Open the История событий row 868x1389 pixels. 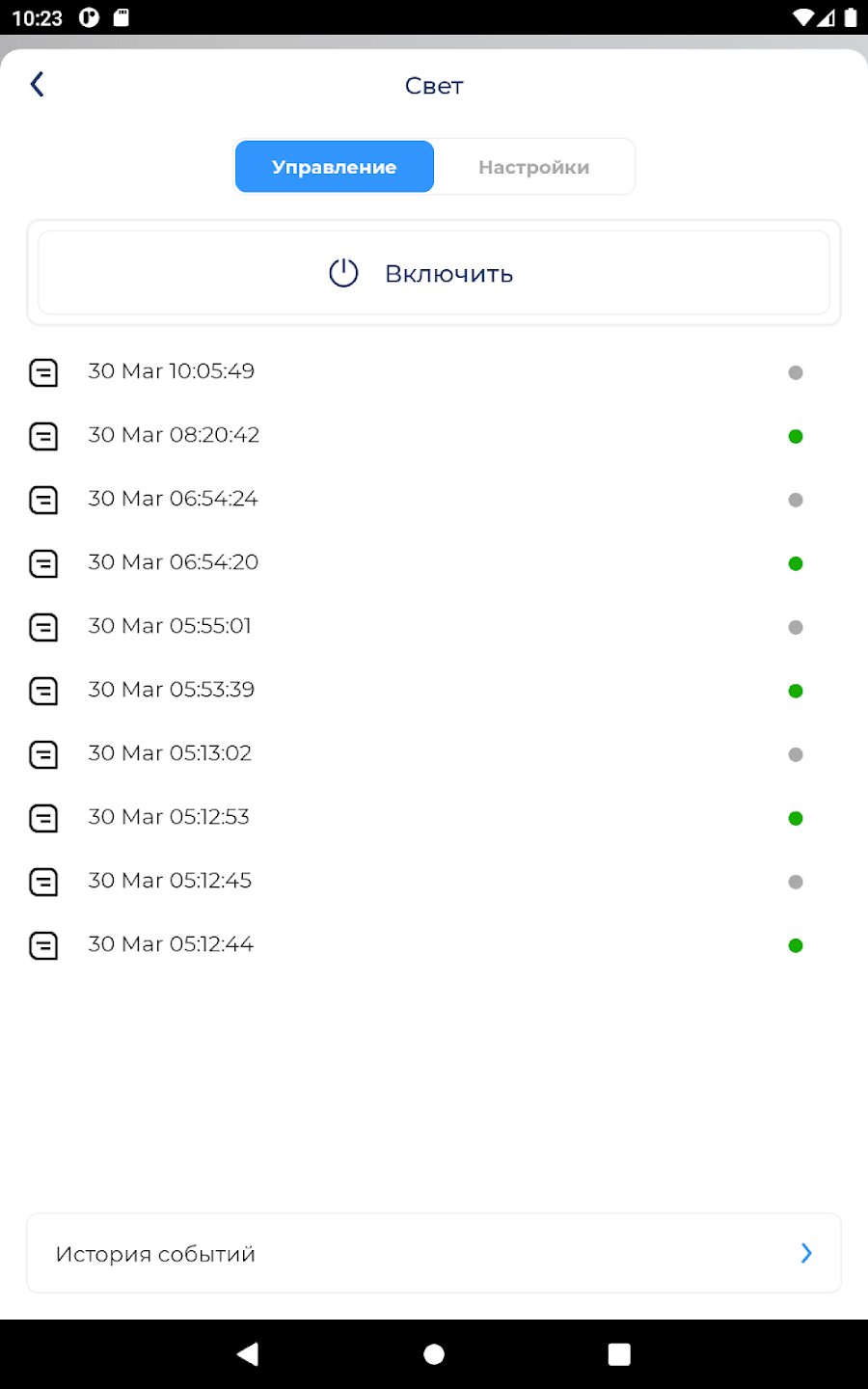pos(434,1253)
